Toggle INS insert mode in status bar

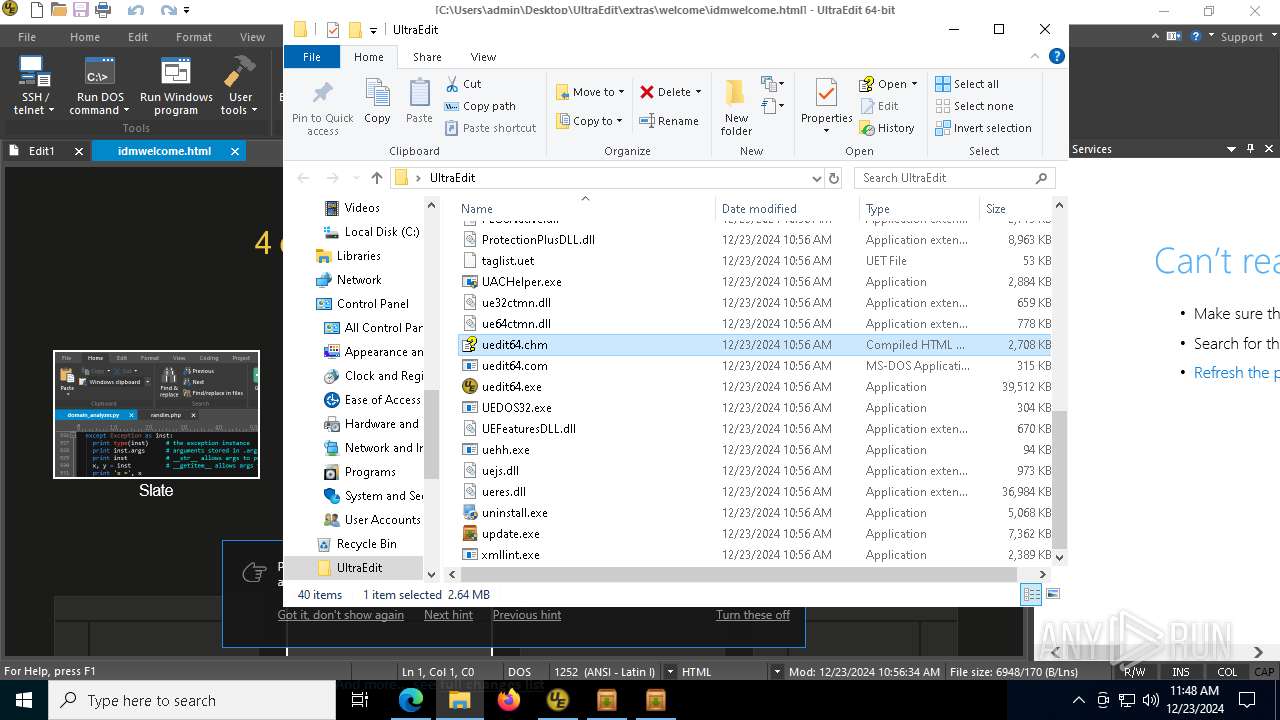point(1181,672)
